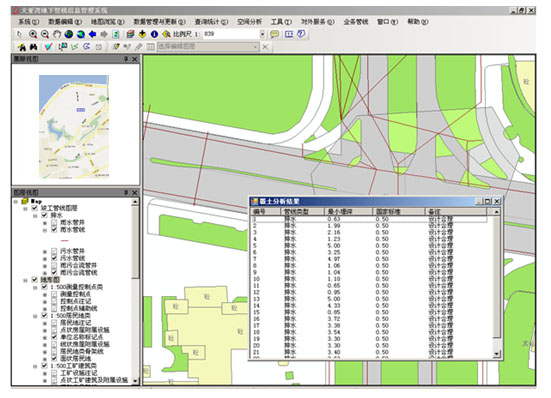The image size is (551, 398).
Task: Activate the zoom in magnifier tool
Action: [x=33, y=34]
